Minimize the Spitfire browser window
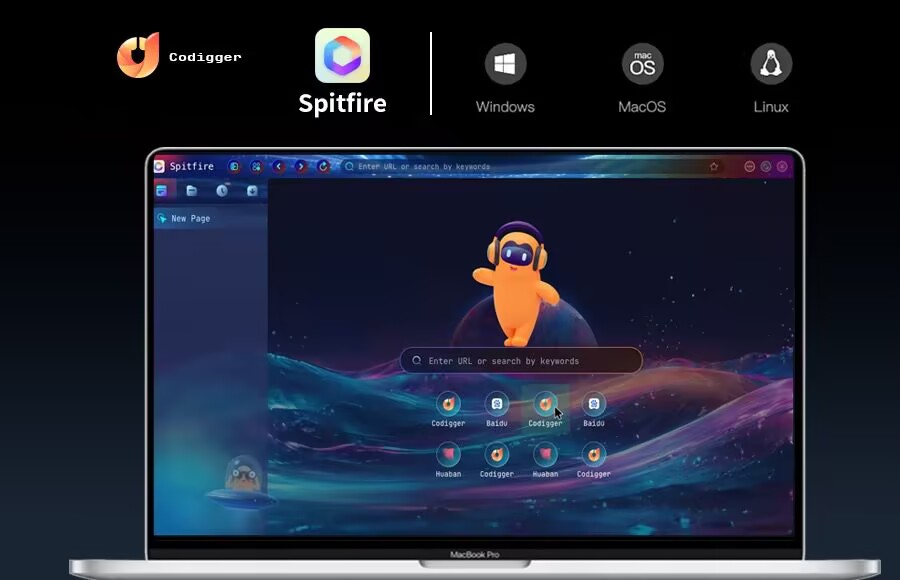Viewport: 900px width, 580px height. (750, 167)
